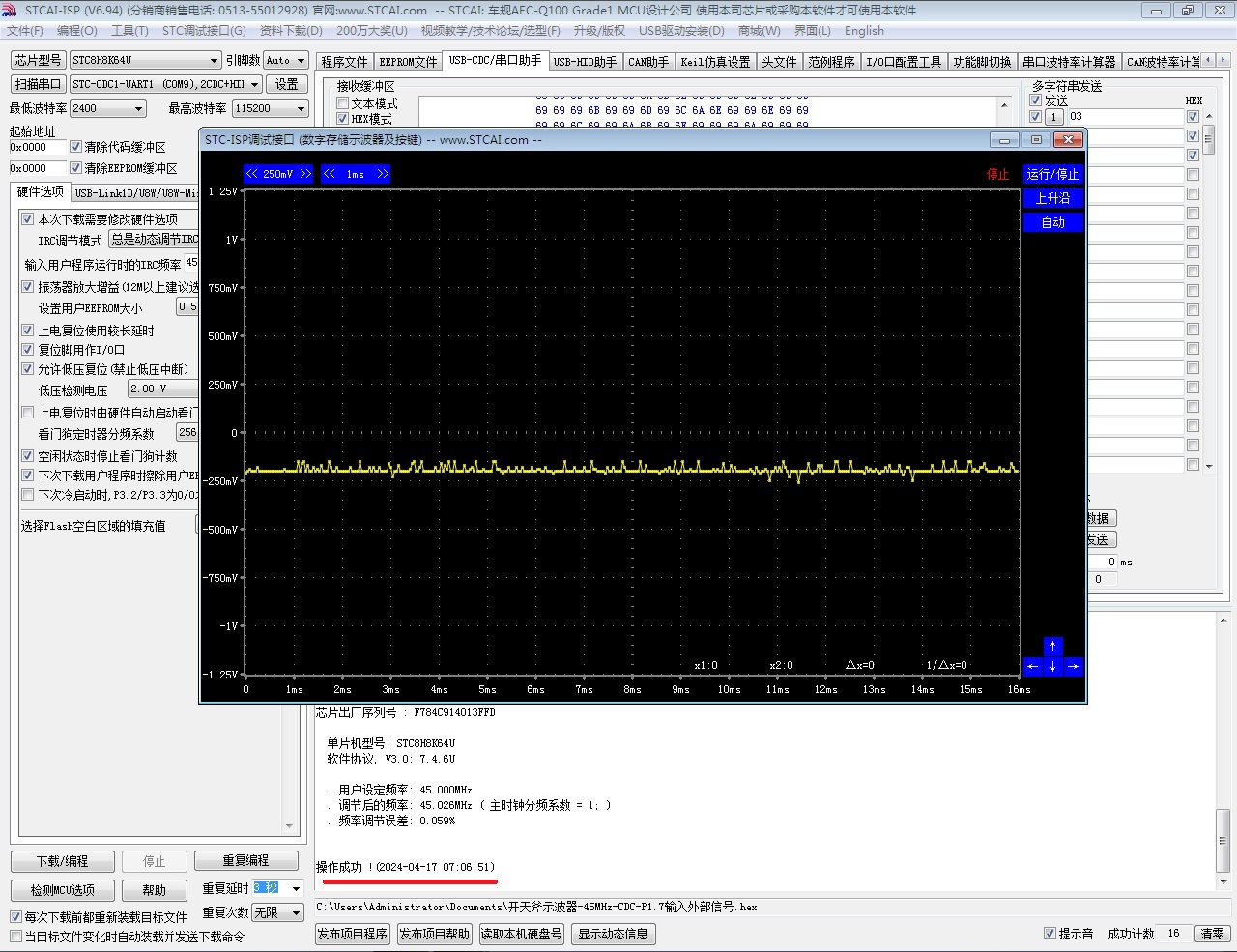
Task: Click the down arrow on oscilloscope panel
Action: [1052, 666]
